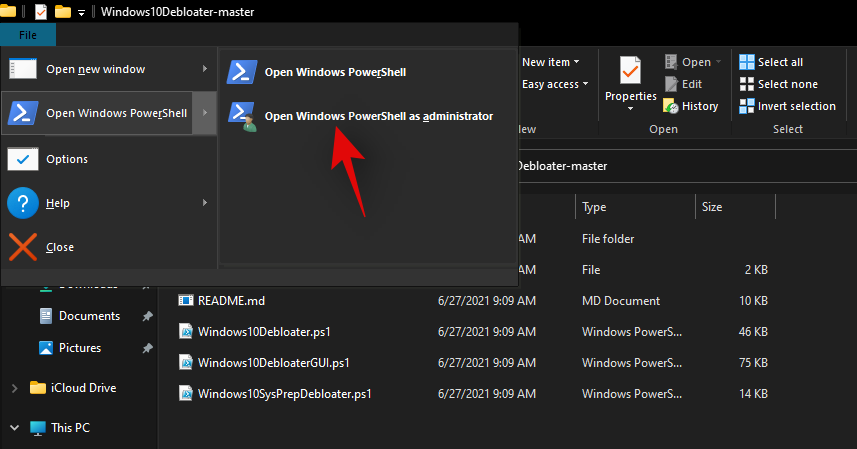Select Windows10DebloaterGUI.ps1 script file

tap(273, 362)
